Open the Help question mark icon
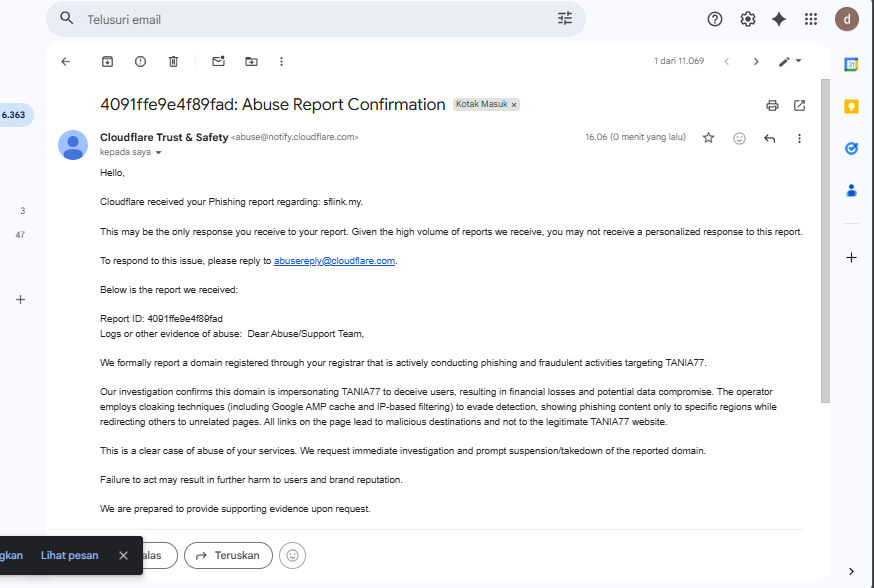Screen dimensions: 874x588 (715, 20)
